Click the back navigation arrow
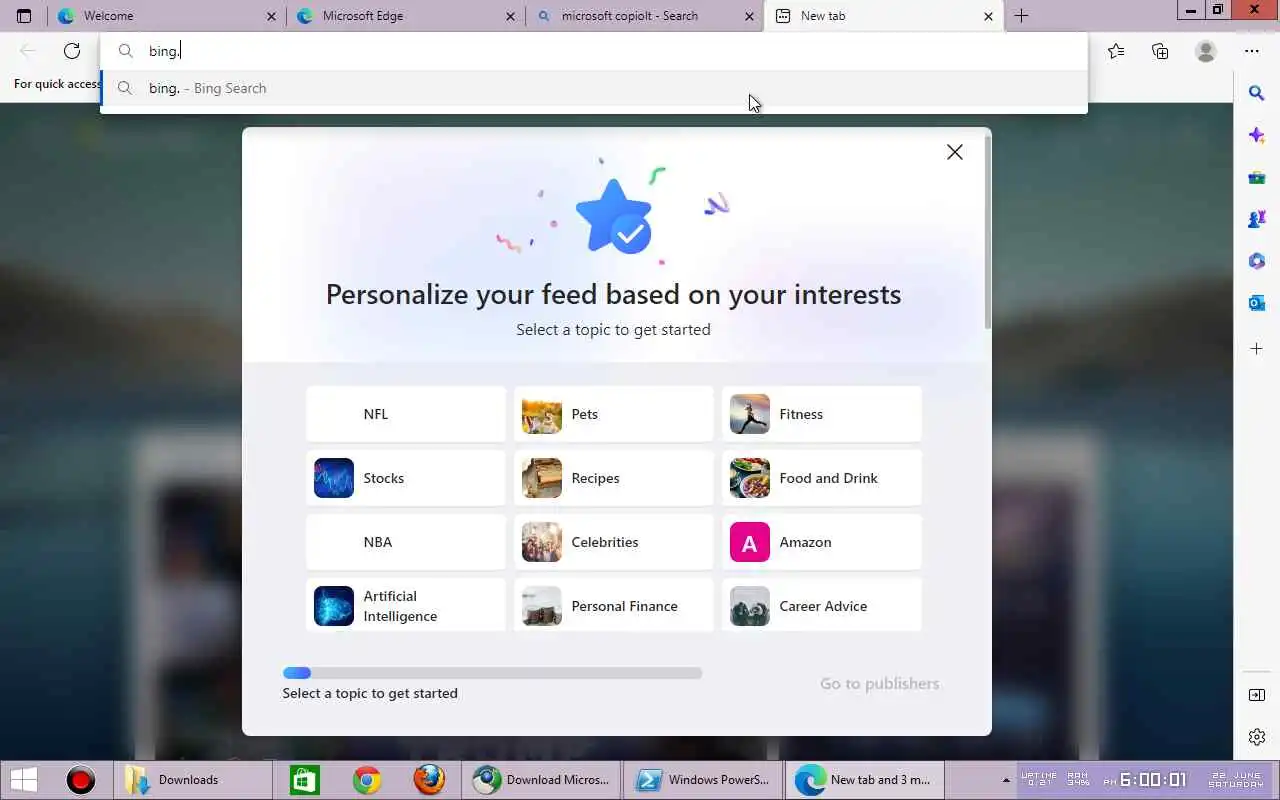The image size is (1280, 800). coord(28,51)
